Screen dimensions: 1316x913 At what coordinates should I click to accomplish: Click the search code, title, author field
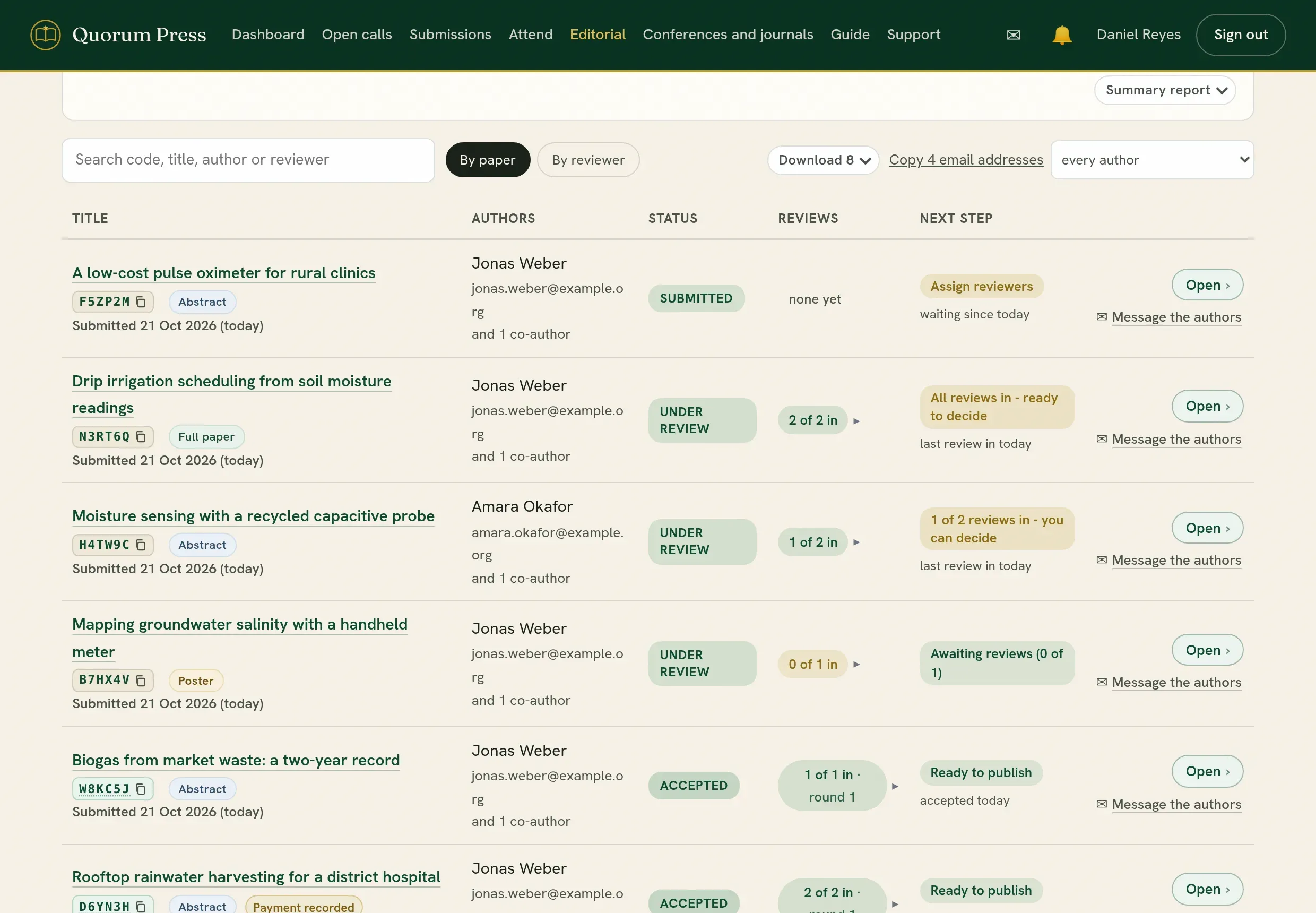248,160
